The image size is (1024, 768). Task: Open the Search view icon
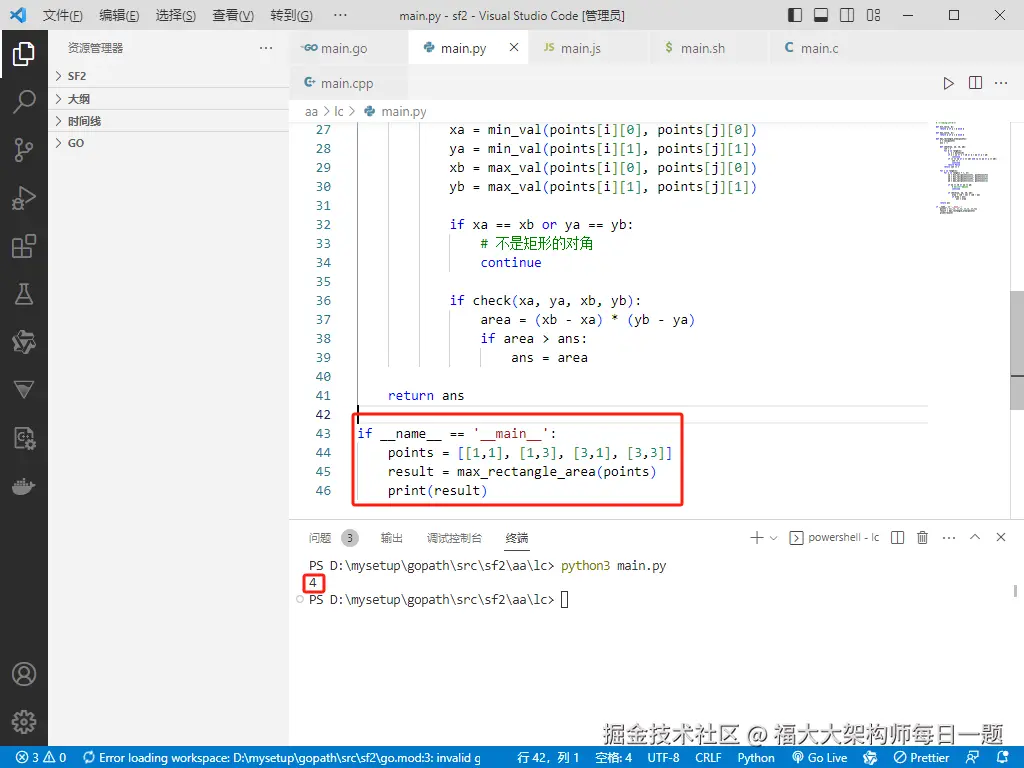pos(24,101)
